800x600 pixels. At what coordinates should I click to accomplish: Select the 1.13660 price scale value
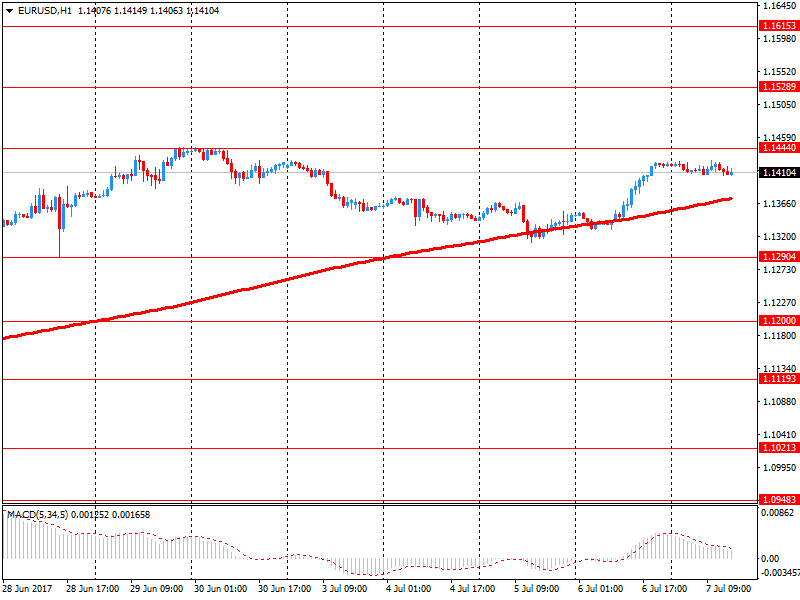(x=780, y=204)
